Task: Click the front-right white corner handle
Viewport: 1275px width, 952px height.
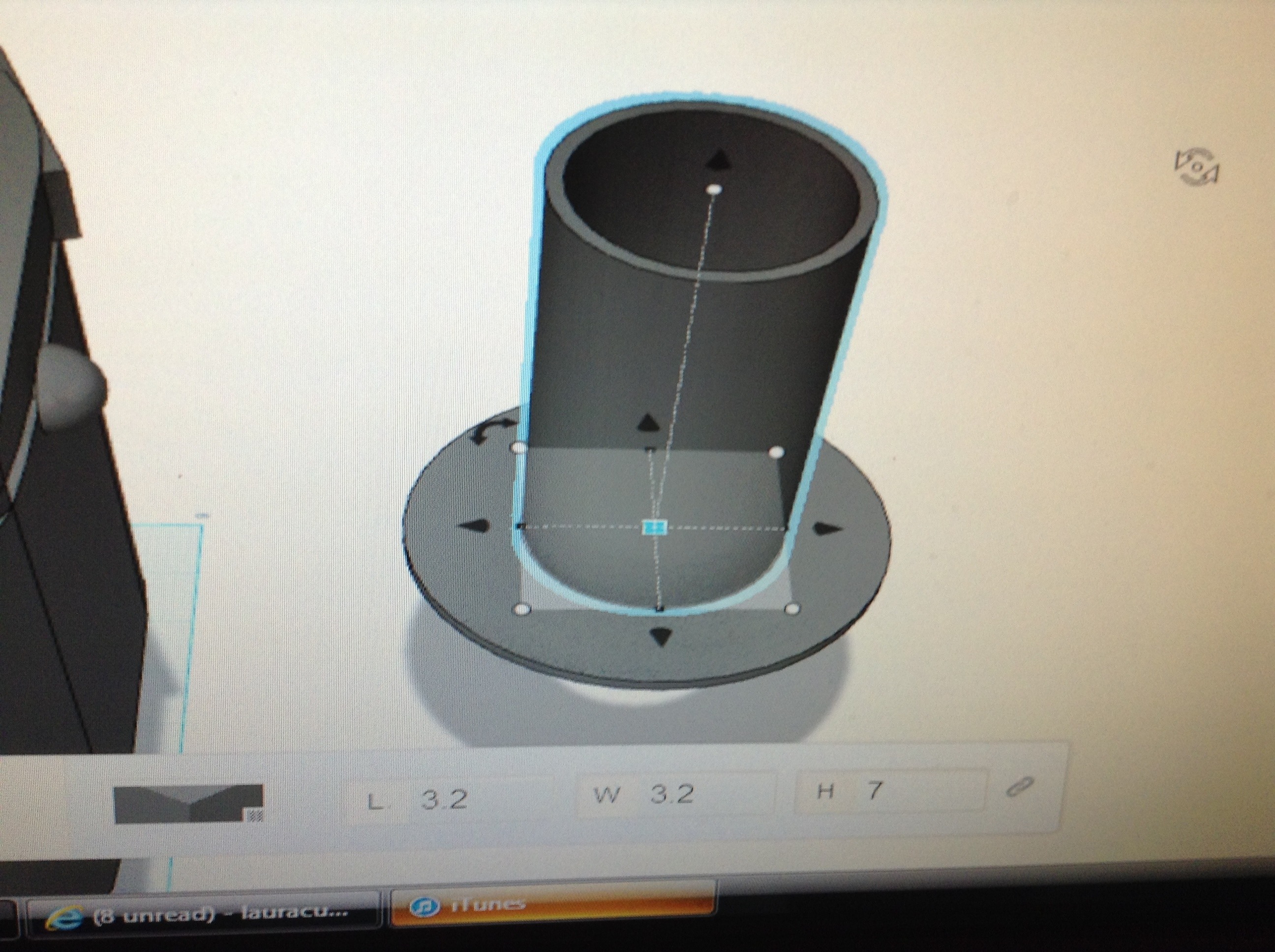Action: (x=792, y=609)
